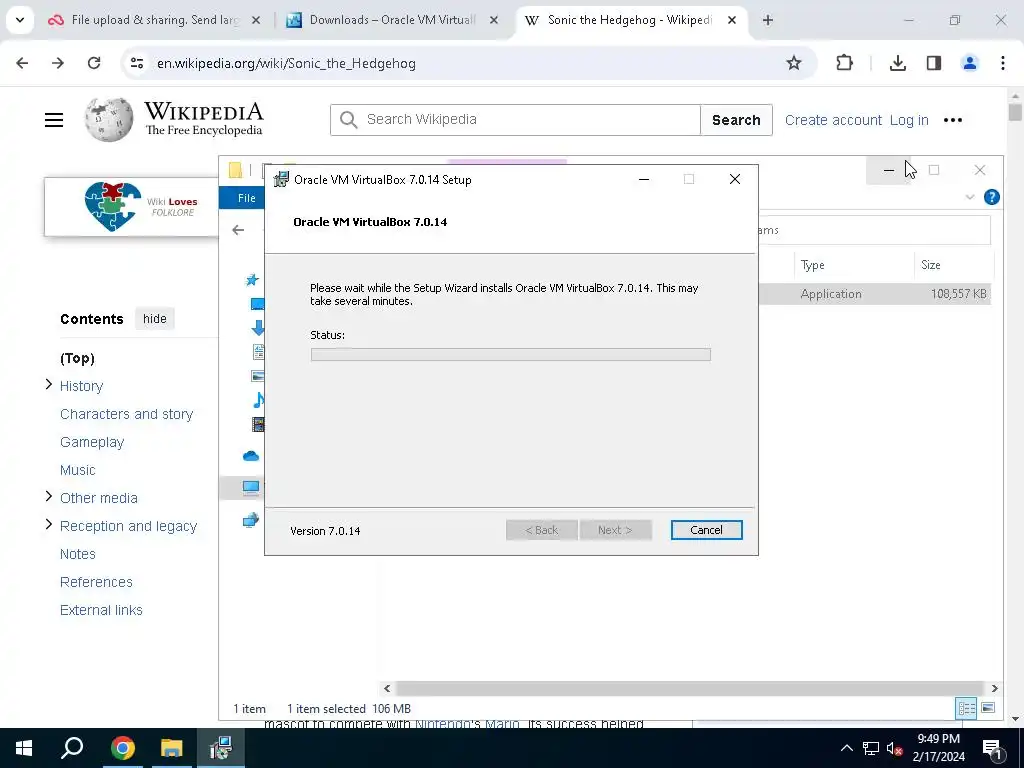Open Chrome extensions puzzle icon
This screenshot has height=768, width=1024.
click(844, 63)
